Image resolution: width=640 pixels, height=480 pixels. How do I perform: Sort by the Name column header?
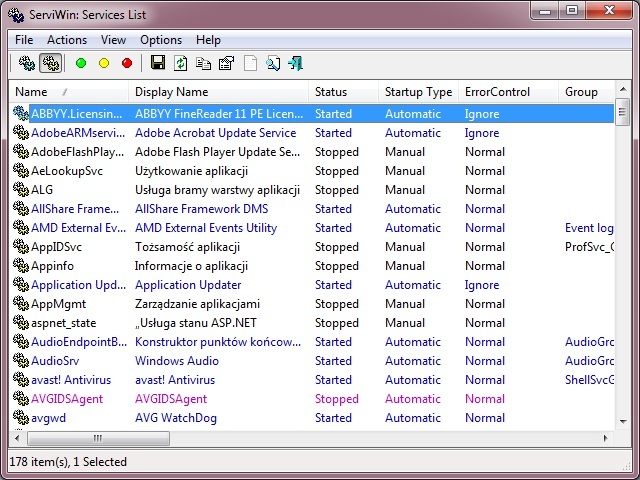69,92
